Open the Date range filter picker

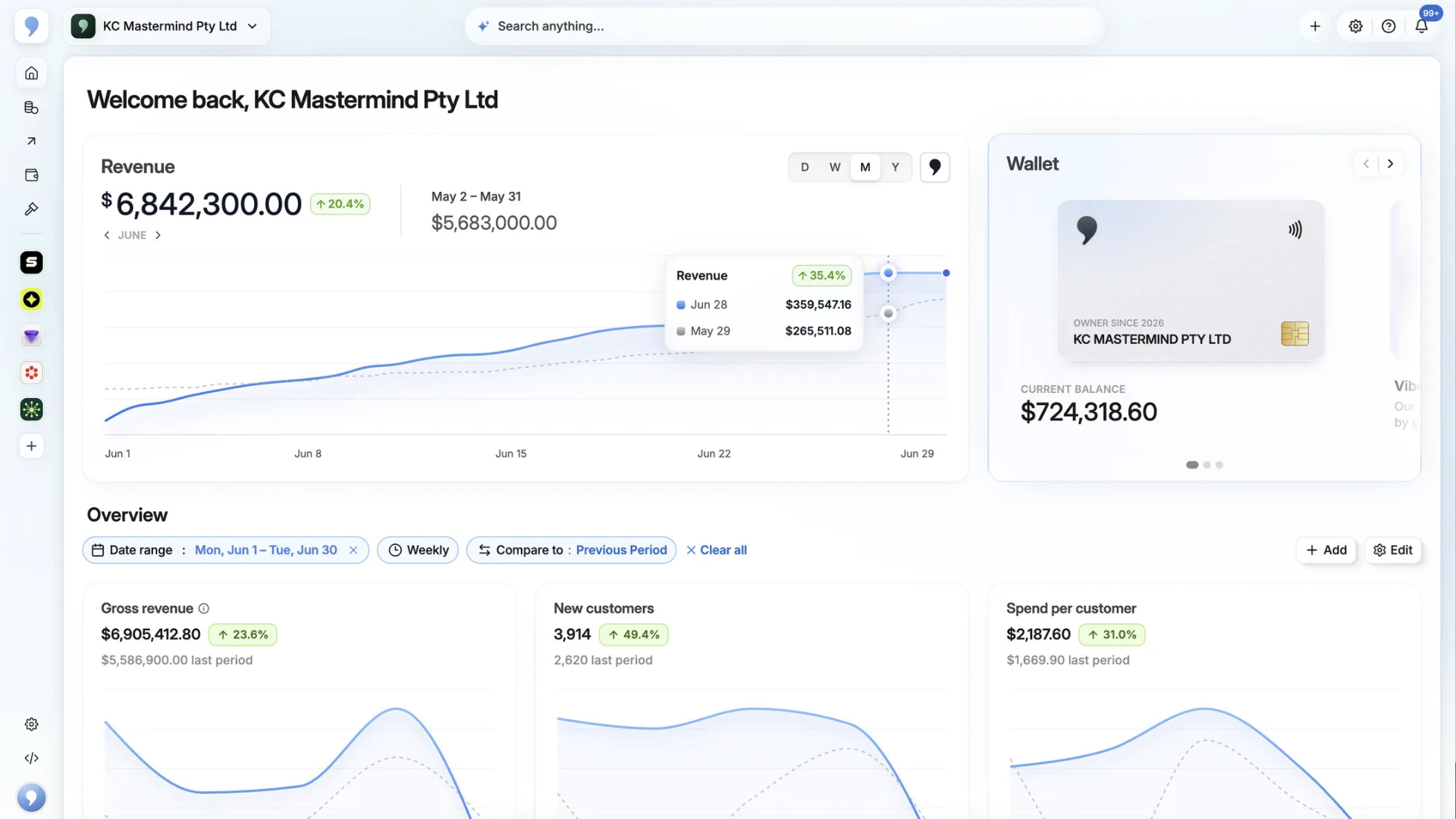coord(225,550)
